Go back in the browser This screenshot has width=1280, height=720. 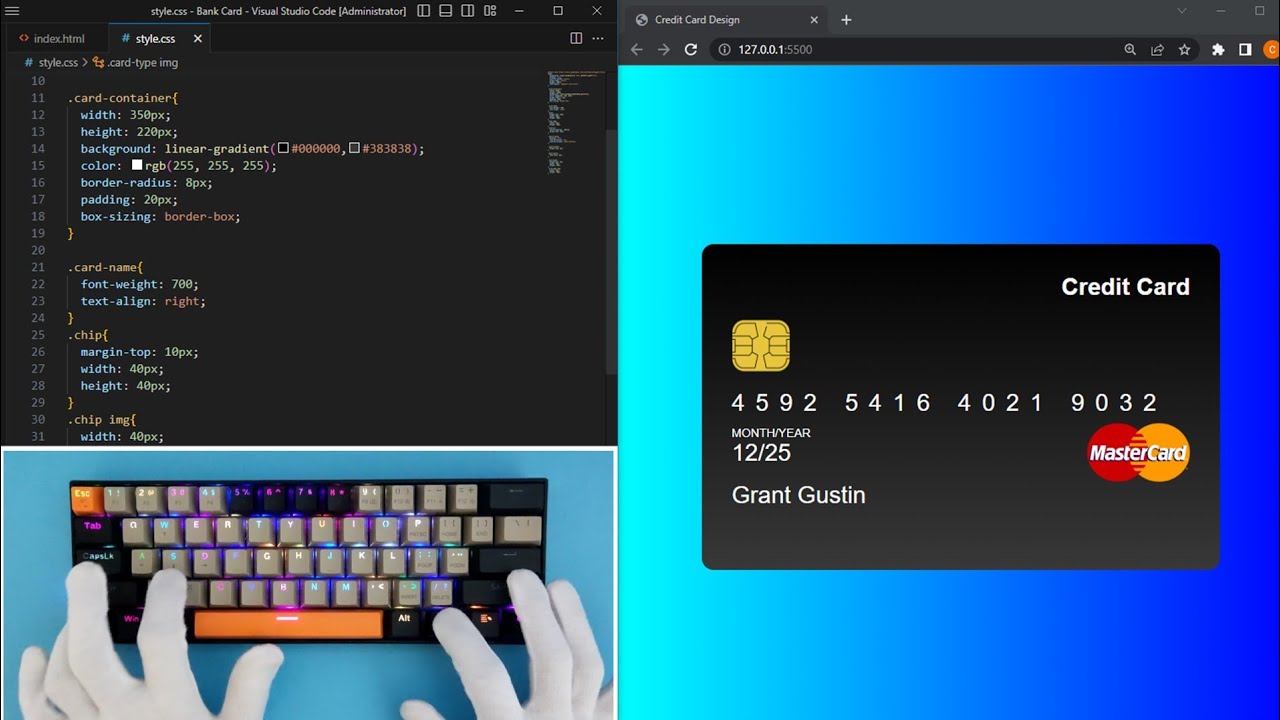coord(637,49)
